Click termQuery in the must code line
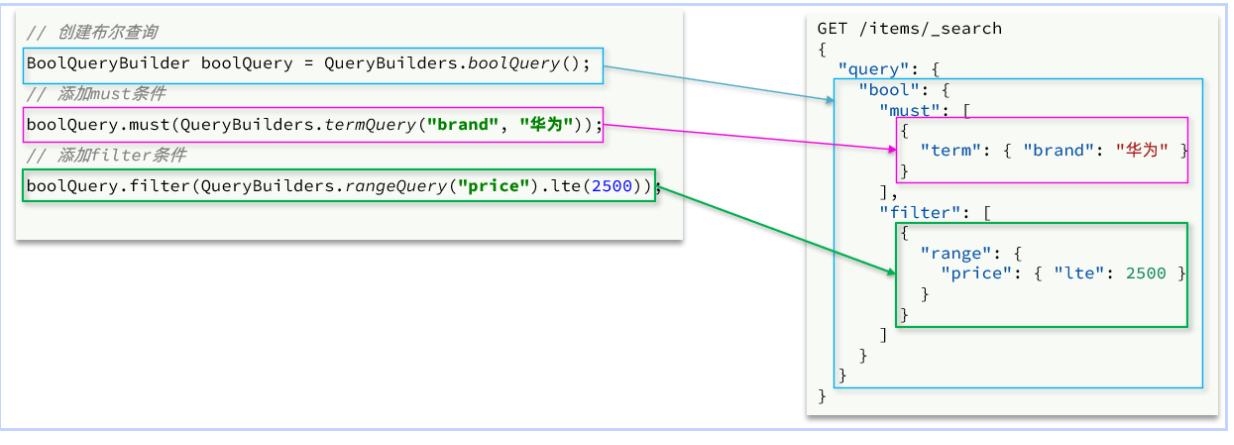Image resolution: width=1234 pixels, height=445 pixels. pos(369,125)
